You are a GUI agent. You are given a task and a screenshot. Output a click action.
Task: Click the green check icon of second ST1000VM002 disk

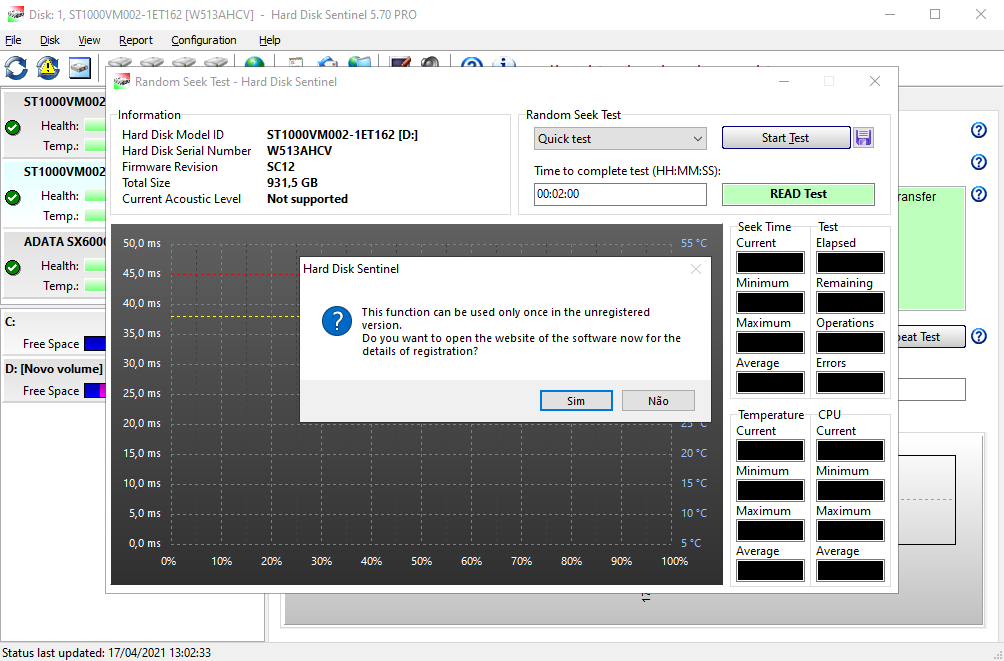pos(13,197)
